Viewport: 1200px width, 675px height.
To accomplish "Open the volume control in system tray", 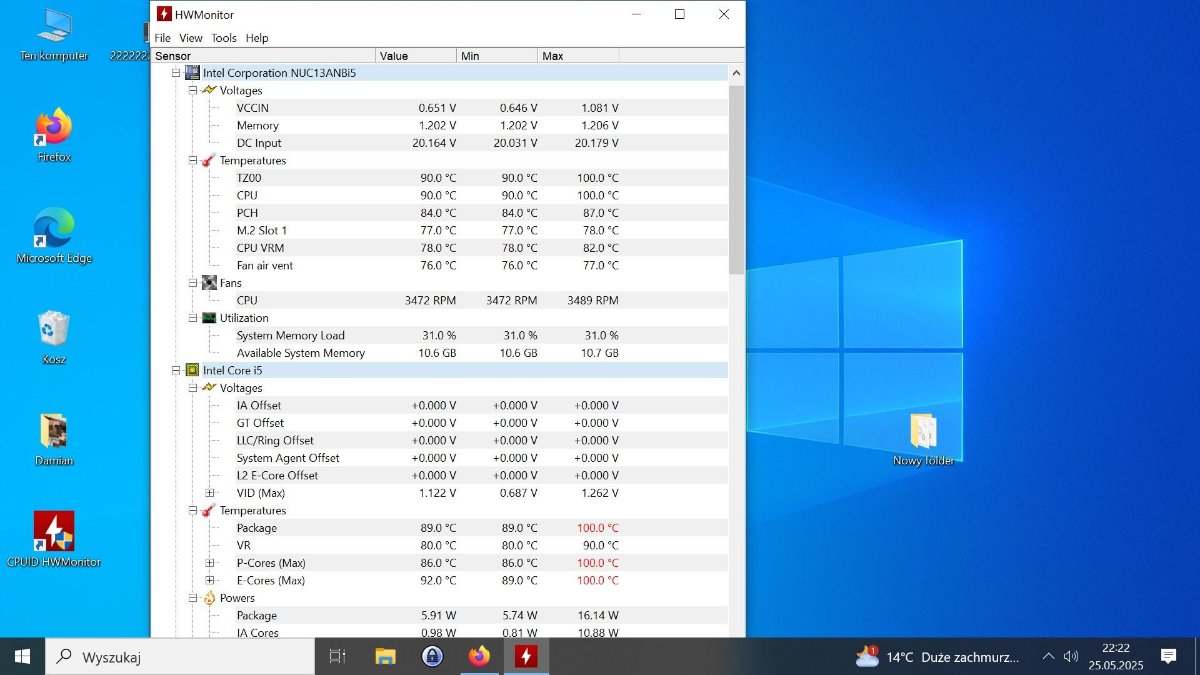I will pyautogui.click(x=1071, y=656).
